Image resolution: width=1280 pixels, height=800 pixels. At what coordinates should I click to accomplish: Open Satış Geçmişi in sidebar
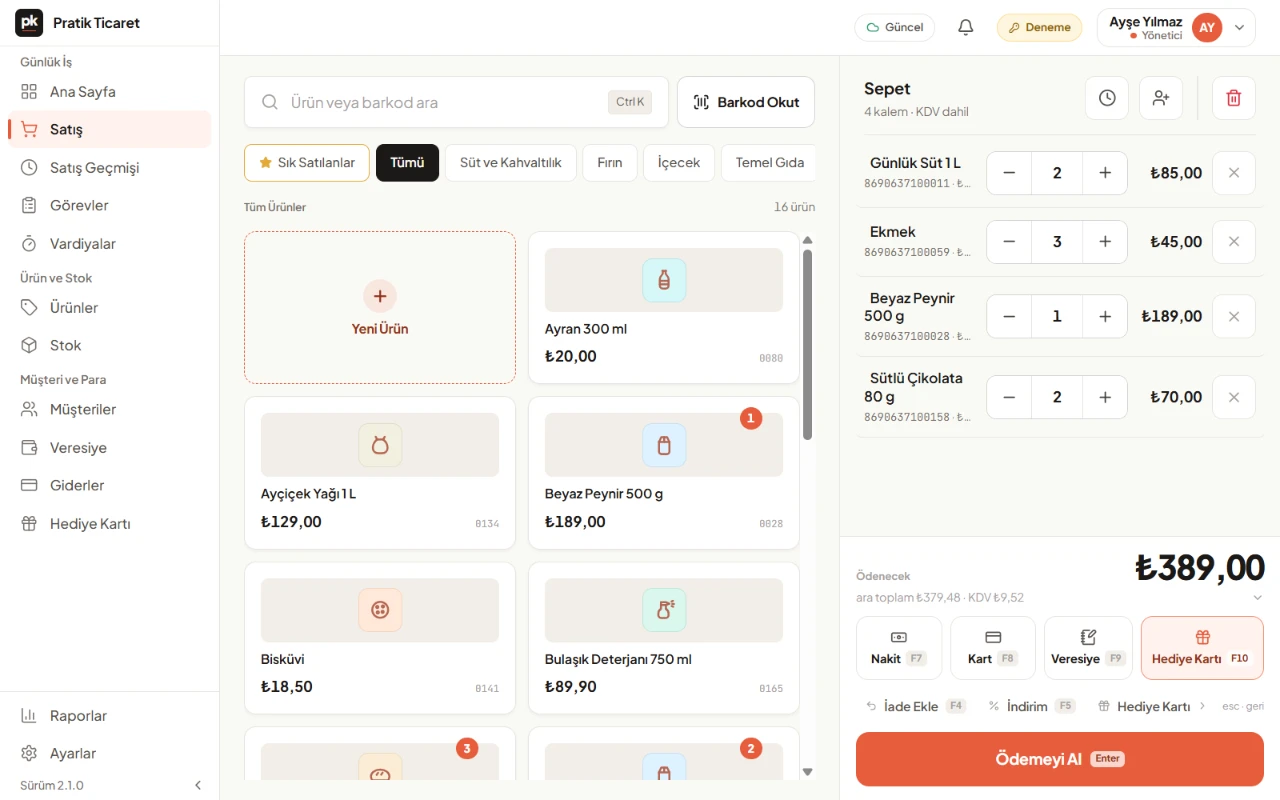click(x=110, y=168)
